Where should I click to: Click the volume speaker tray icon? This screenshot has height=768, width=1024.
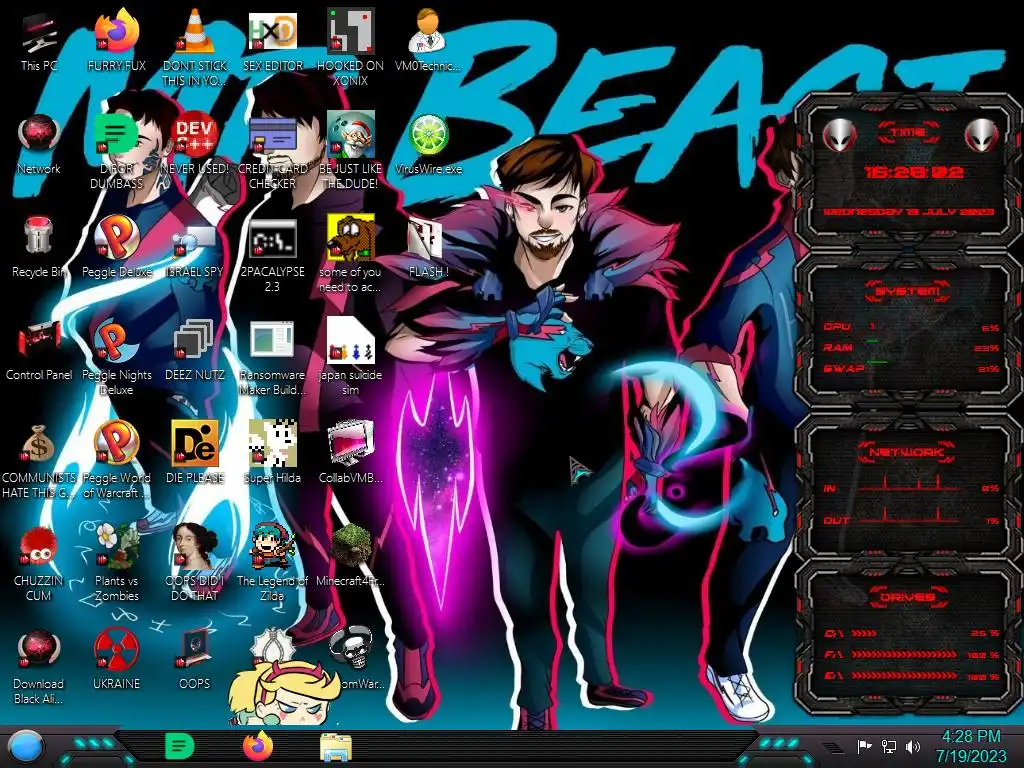coord(913,746)
